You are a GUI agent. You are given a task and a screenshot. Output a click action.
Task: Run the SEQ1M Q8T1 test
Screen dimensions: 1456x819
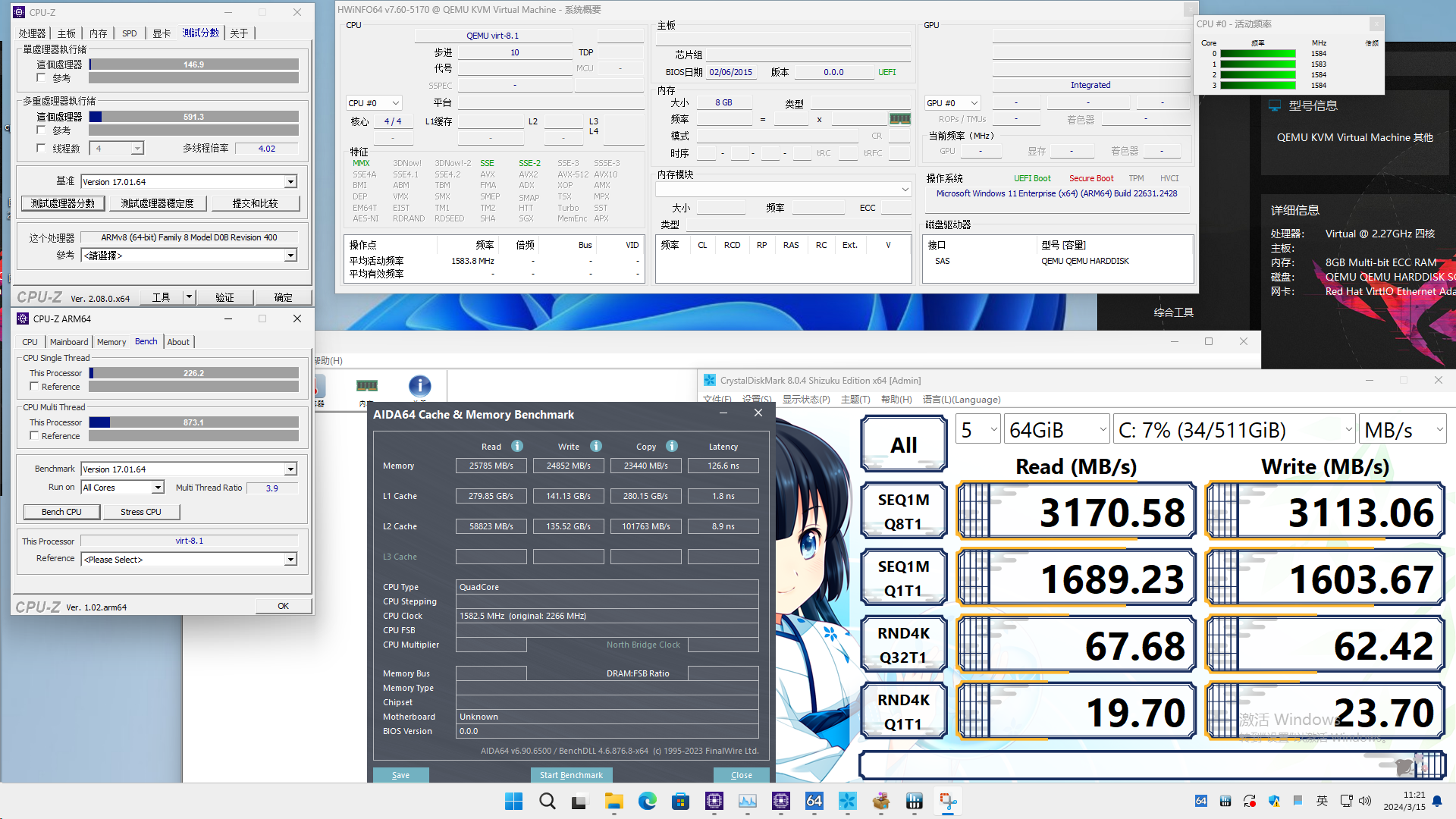[x=904, y=511]
